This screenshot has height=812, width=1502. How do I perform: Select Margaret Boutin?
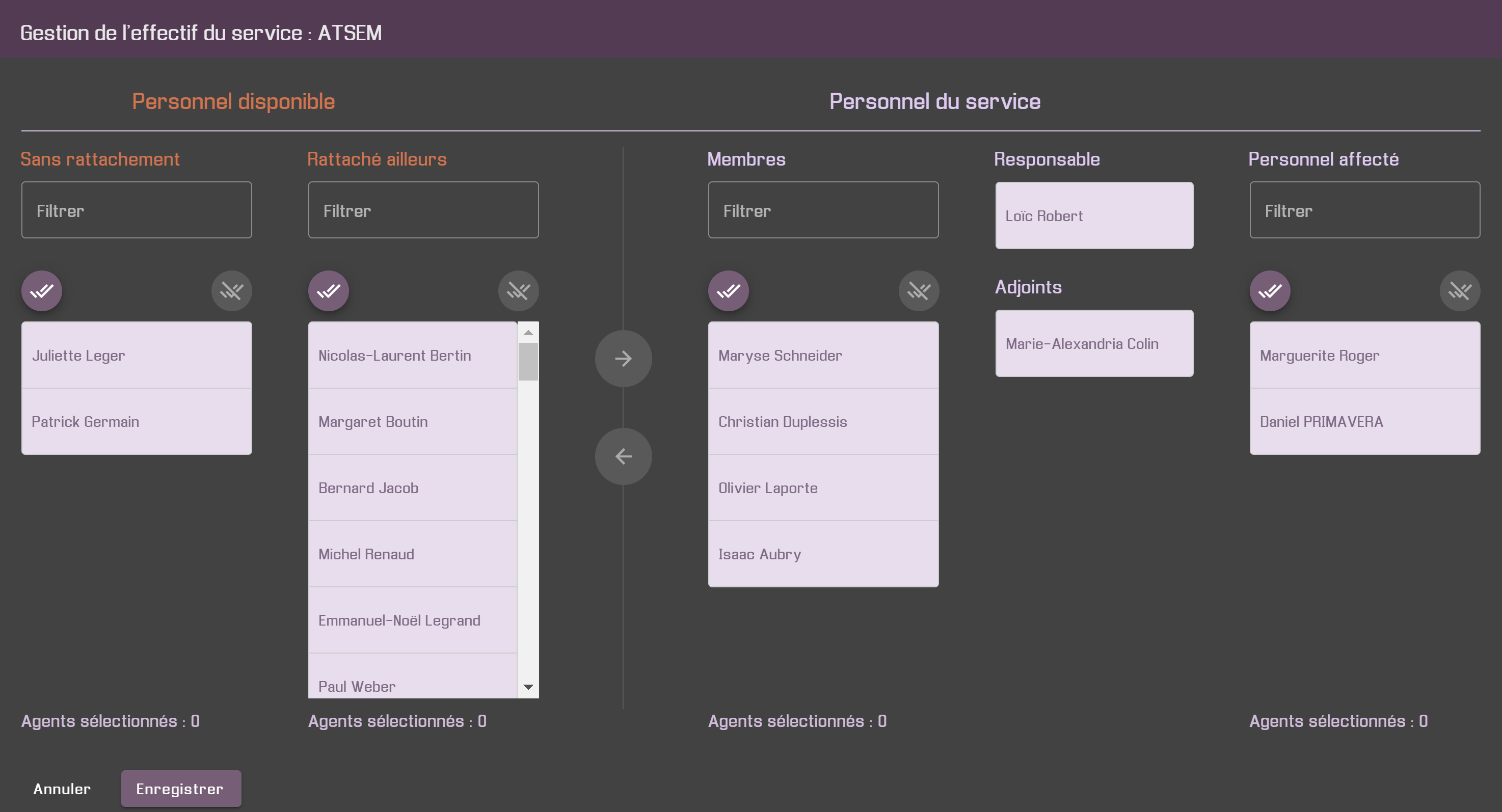[x=412, y=421]
